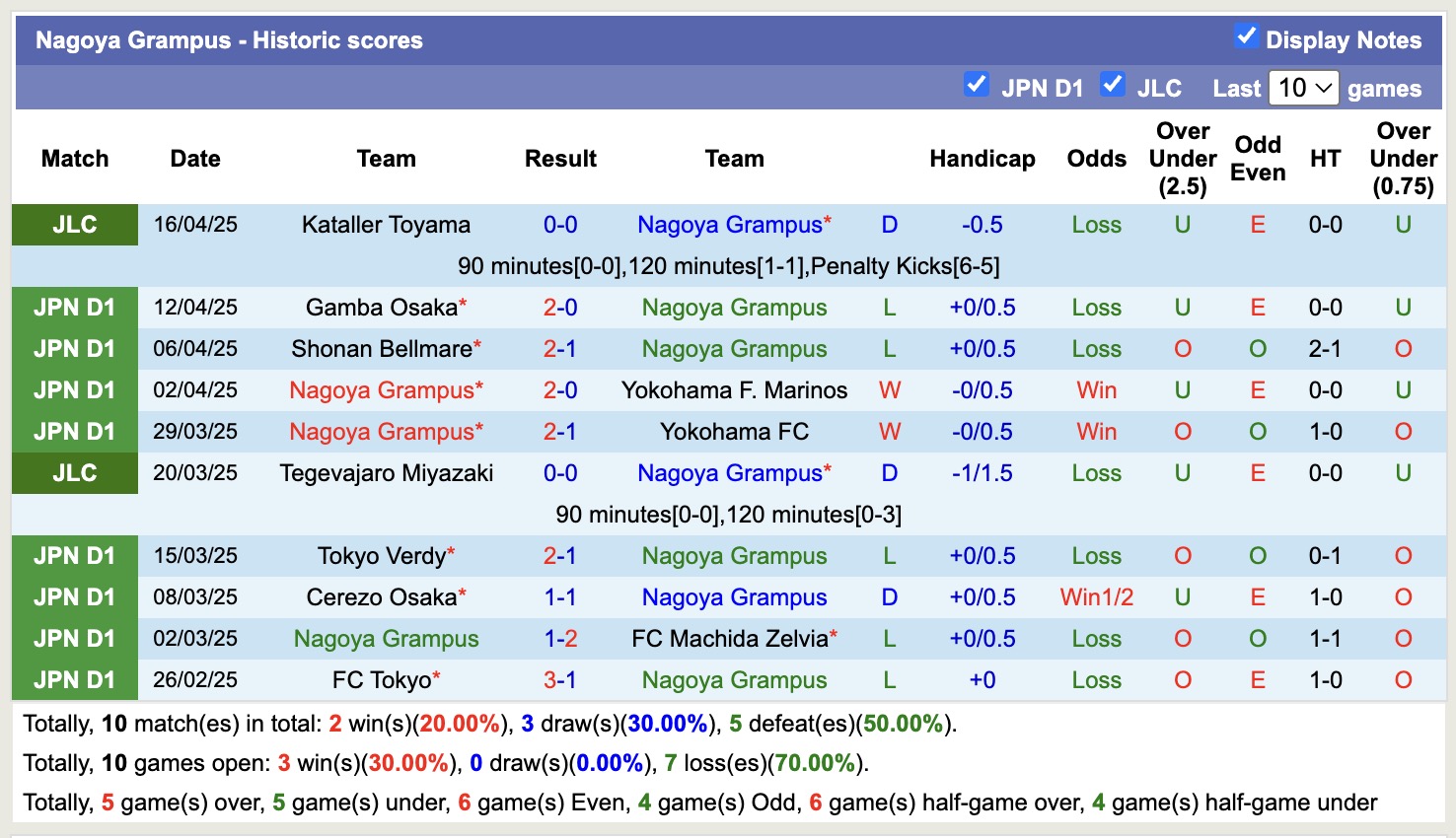Open Yokohama FC team link
1456x838 pixels.
(x=734, y=432)
